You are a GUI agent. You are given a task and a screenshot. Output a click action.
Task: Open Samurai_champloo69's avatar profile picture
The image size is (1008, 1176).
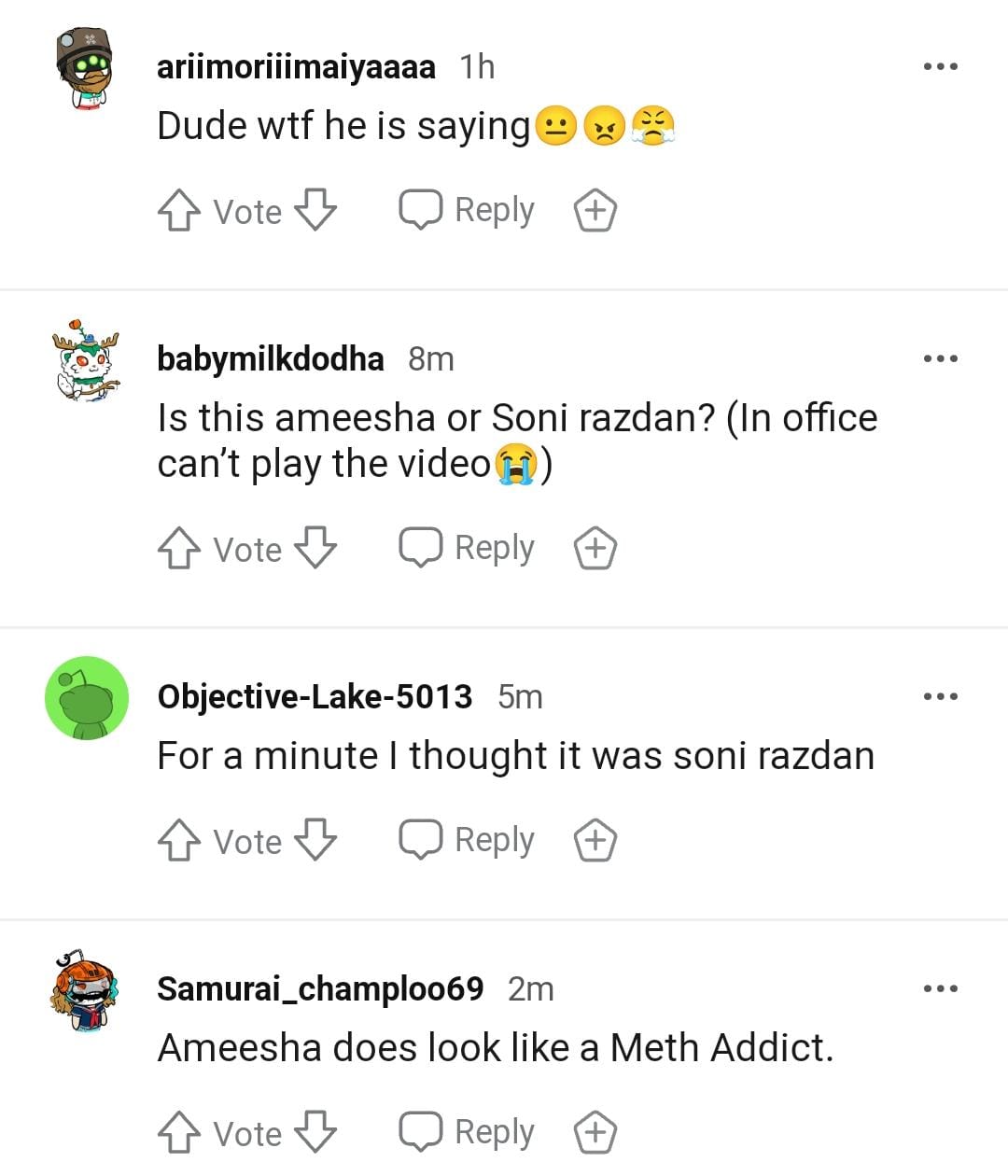[86, 991]
